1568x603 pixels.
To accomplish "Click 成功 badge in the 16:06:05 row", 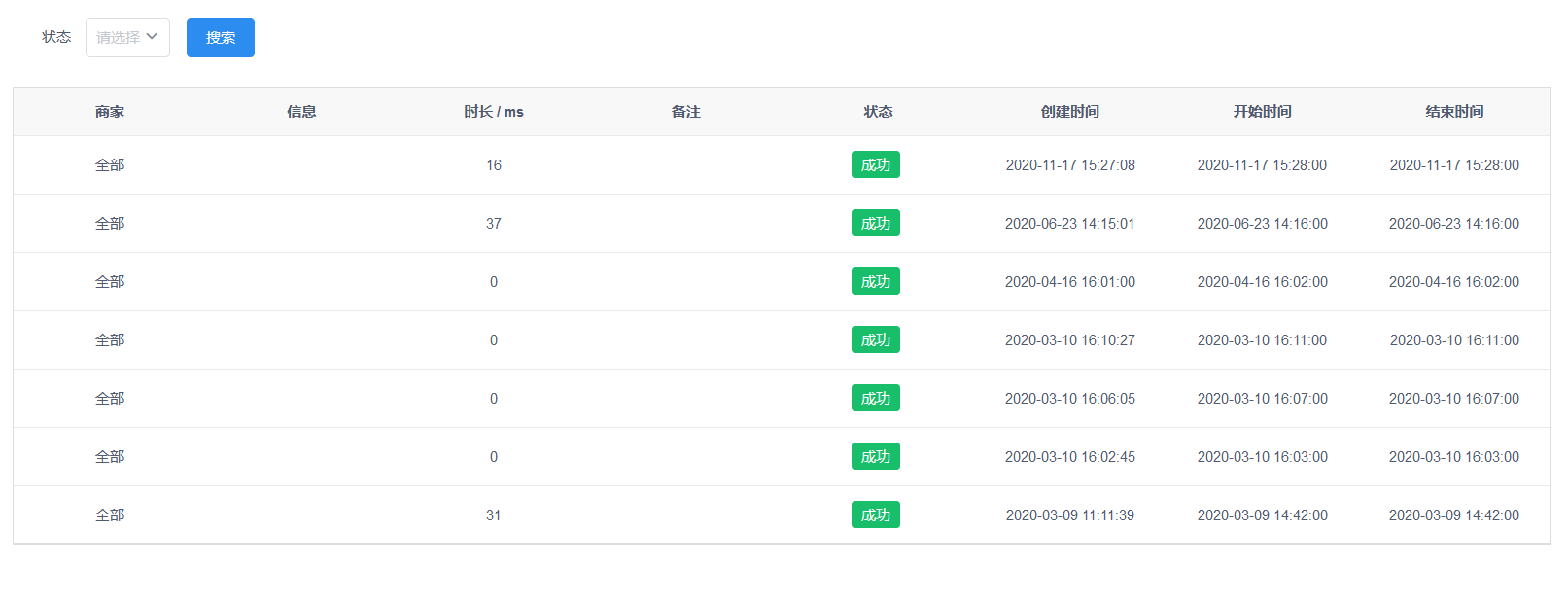I will click(876, 399).
